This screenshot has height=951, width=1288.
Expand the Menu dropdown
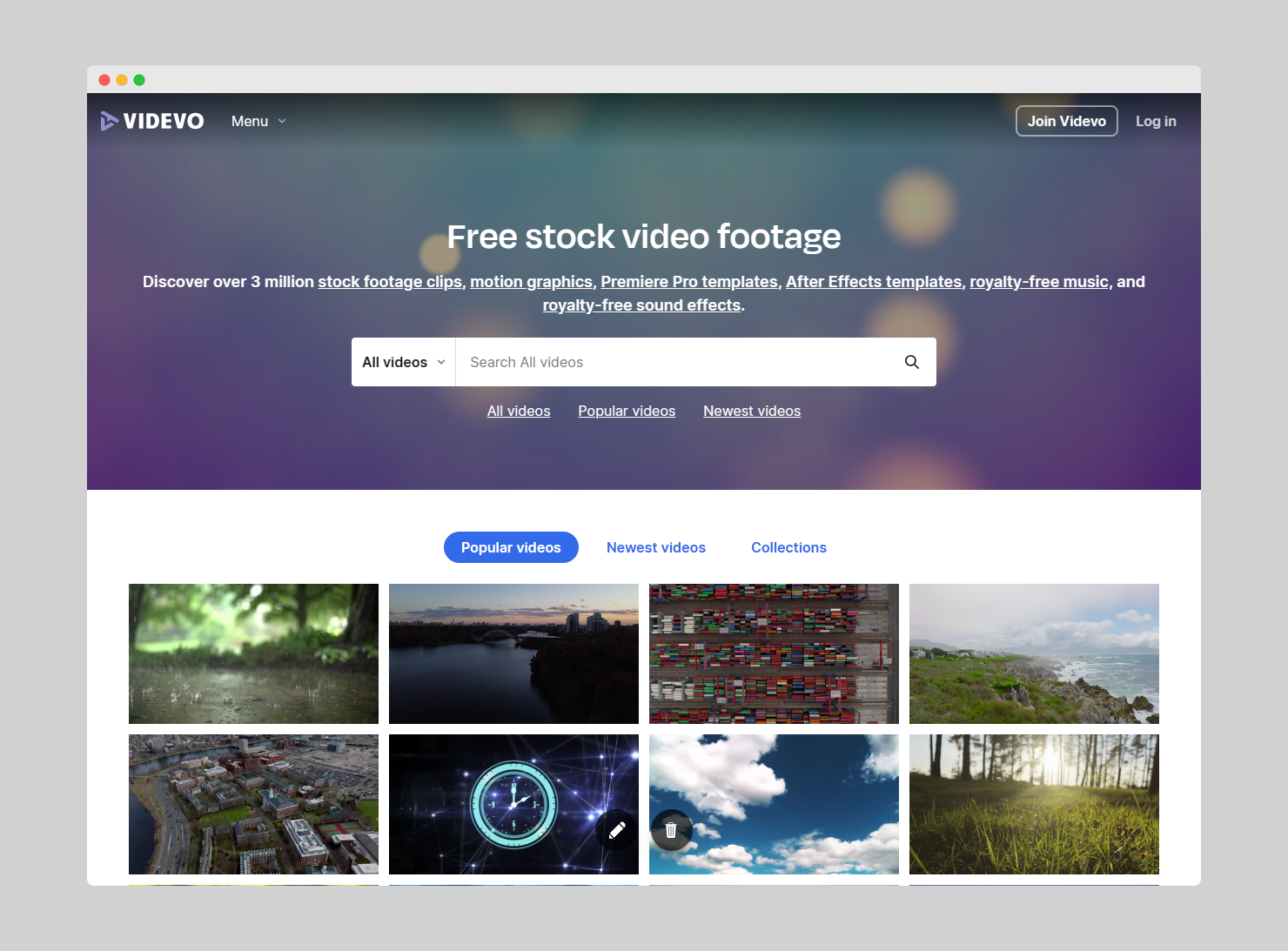258,121
